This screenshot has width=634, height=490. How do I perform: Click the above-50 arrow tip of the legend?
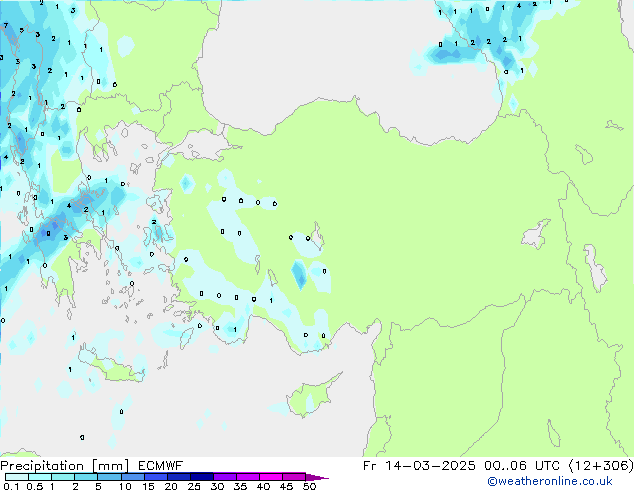(318, 477)
